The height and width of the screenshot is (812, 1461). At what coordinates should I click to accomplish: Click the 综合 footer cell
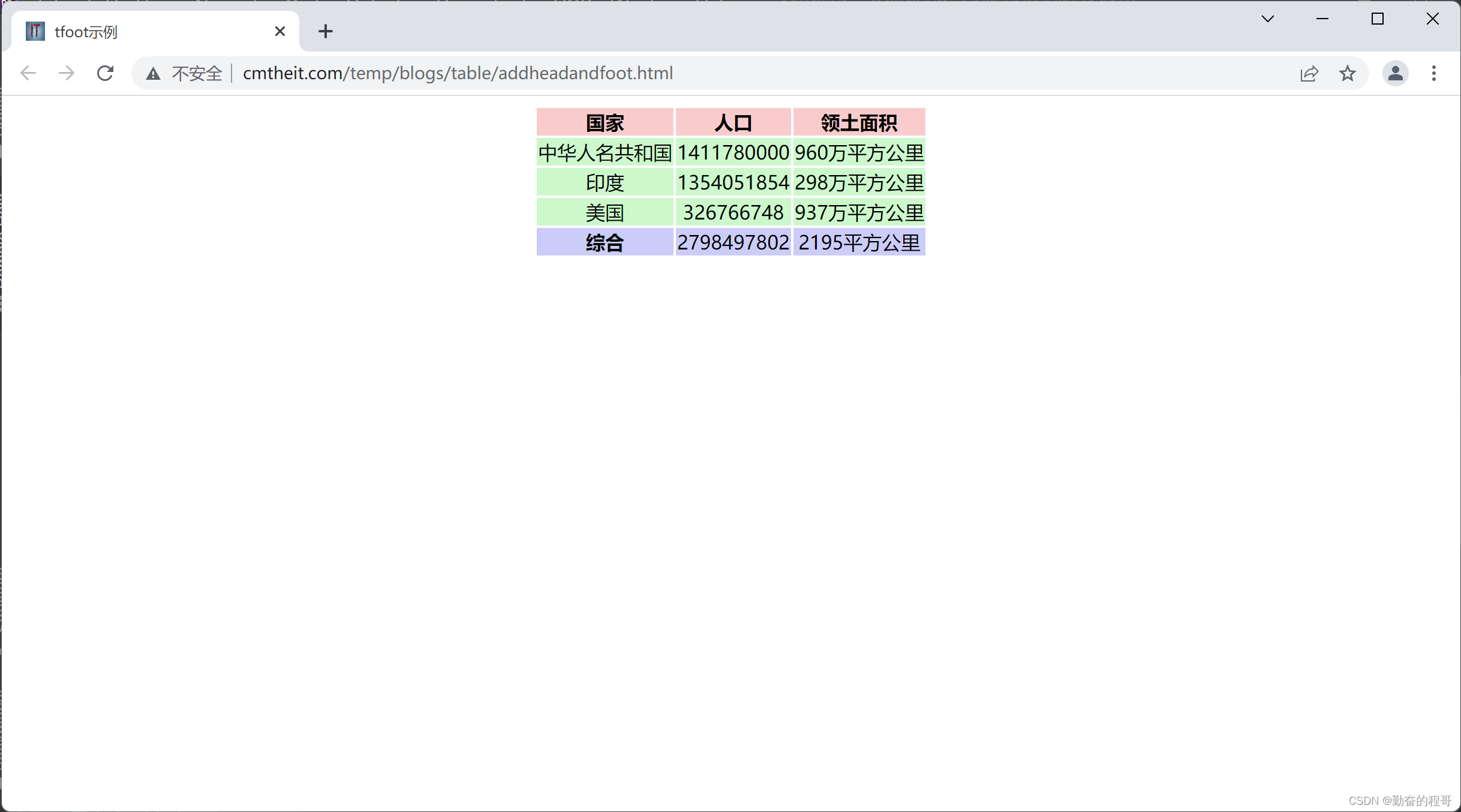(605, 242)
